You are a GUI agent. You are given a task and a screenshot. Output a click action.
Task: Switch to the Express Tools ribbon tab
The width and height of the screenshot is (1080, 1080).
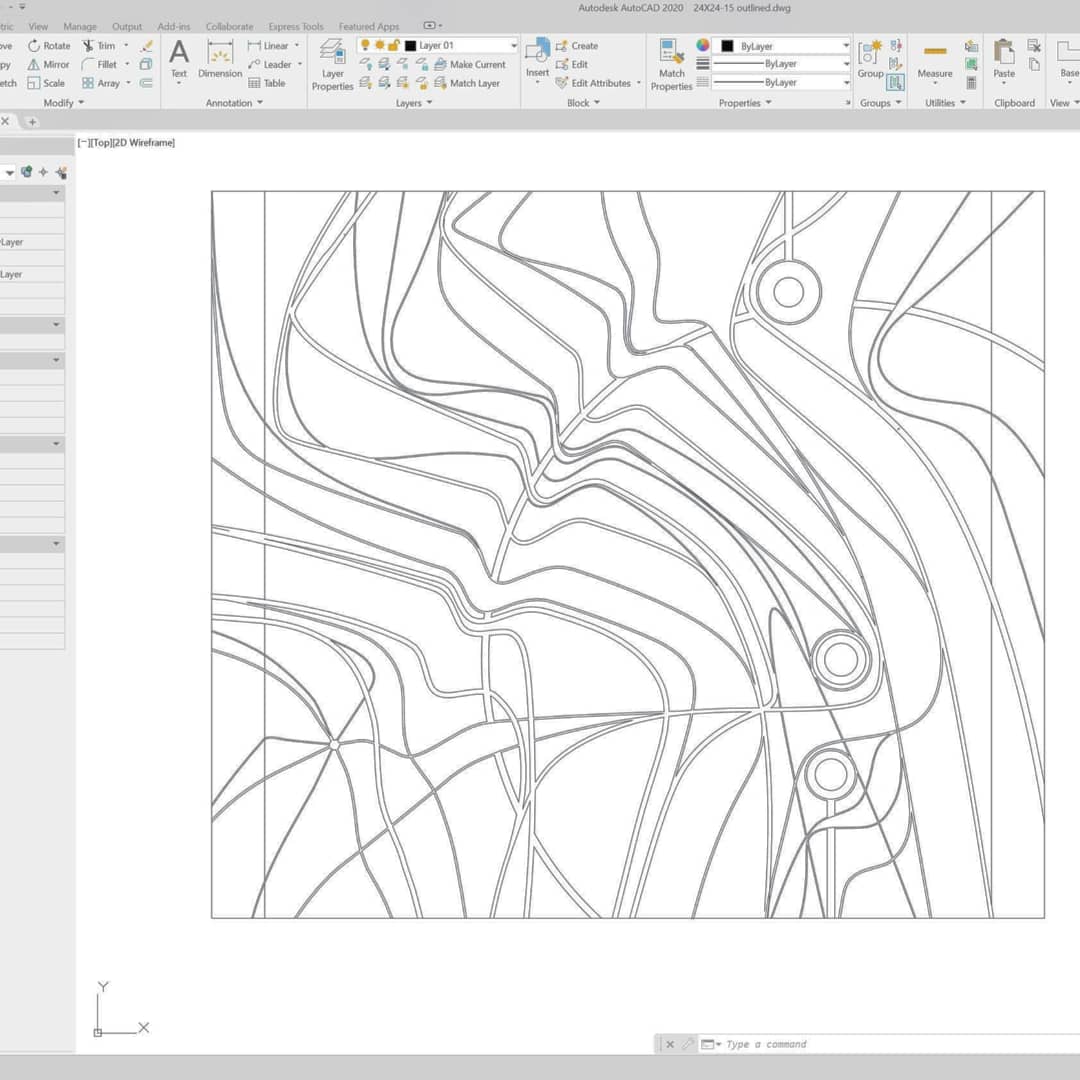(x=296, y=27)
